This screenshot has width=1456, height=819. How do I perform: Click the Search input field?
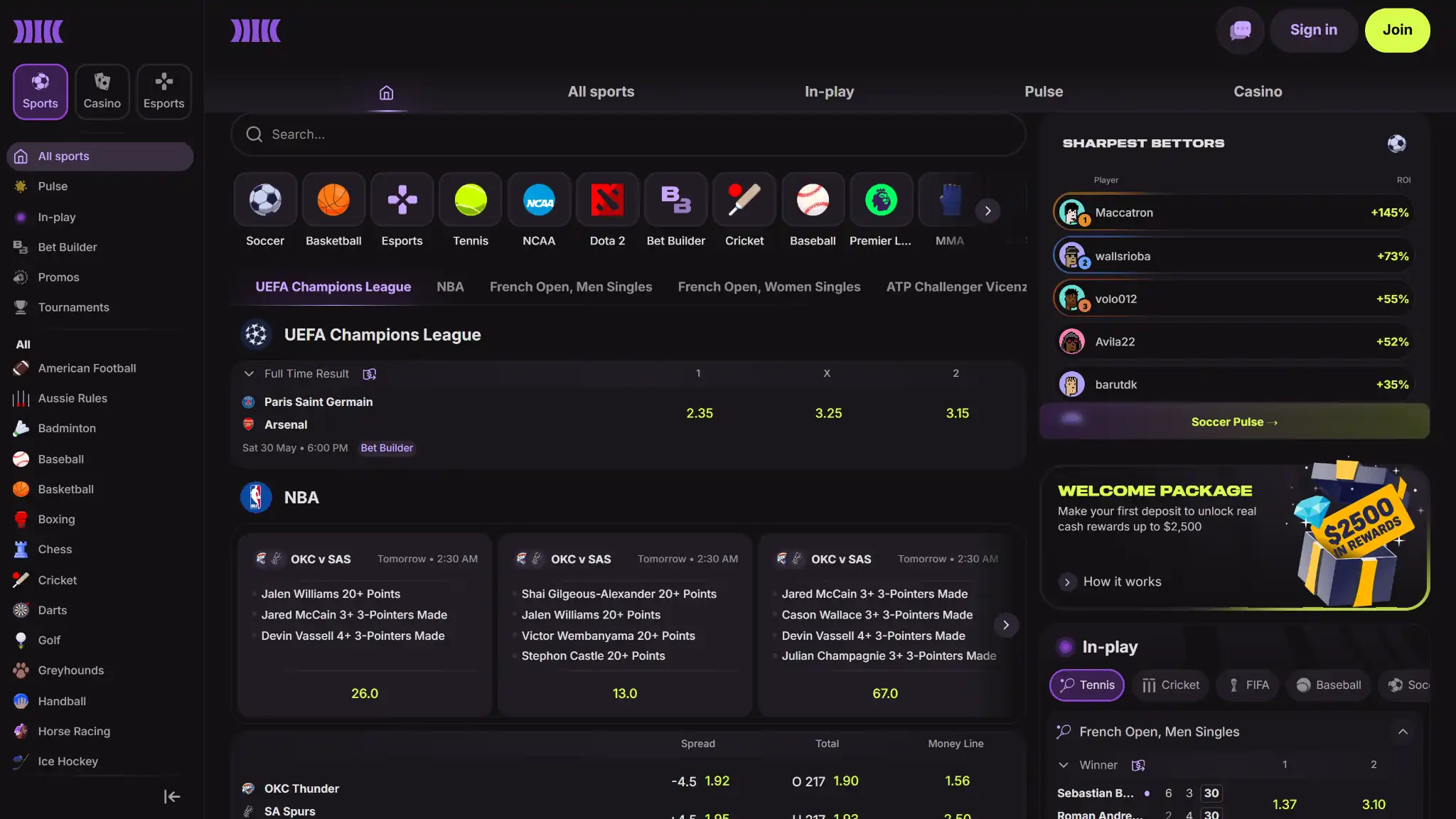click(x=628, y=134)
